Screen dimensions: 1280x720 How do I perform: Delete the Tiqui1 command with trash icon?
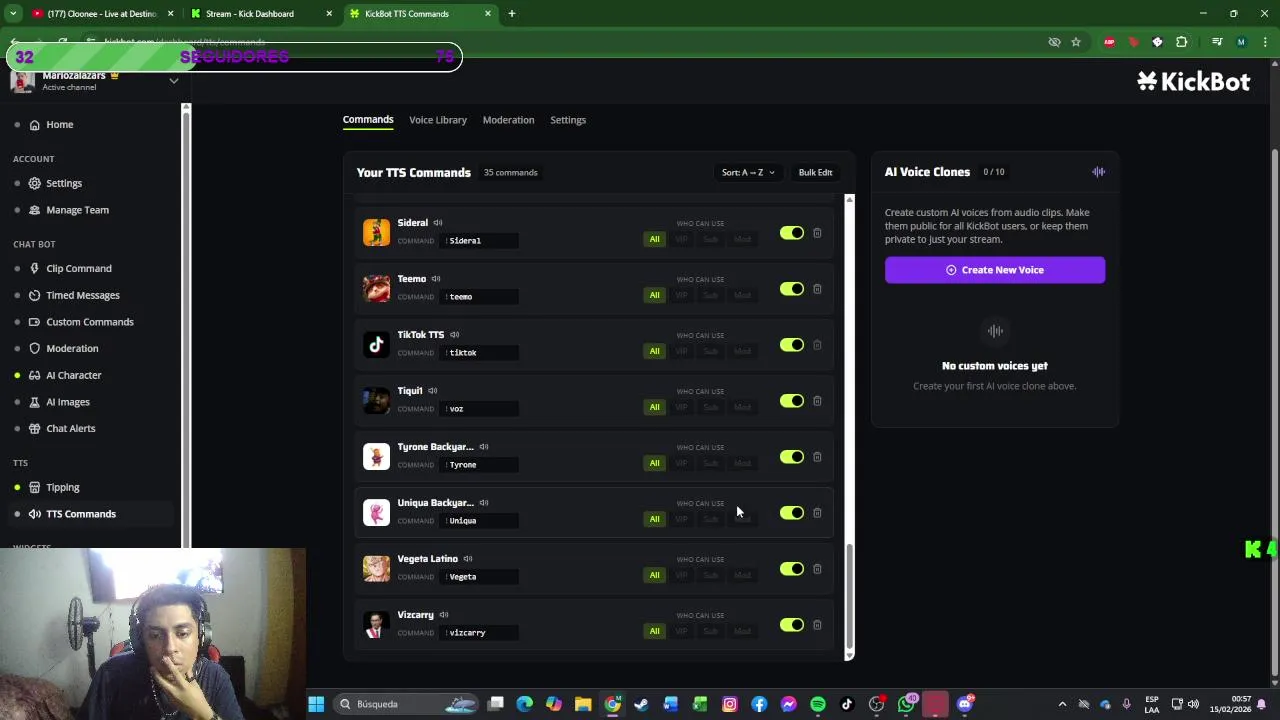pyautogui.click(x=817, y=401)
